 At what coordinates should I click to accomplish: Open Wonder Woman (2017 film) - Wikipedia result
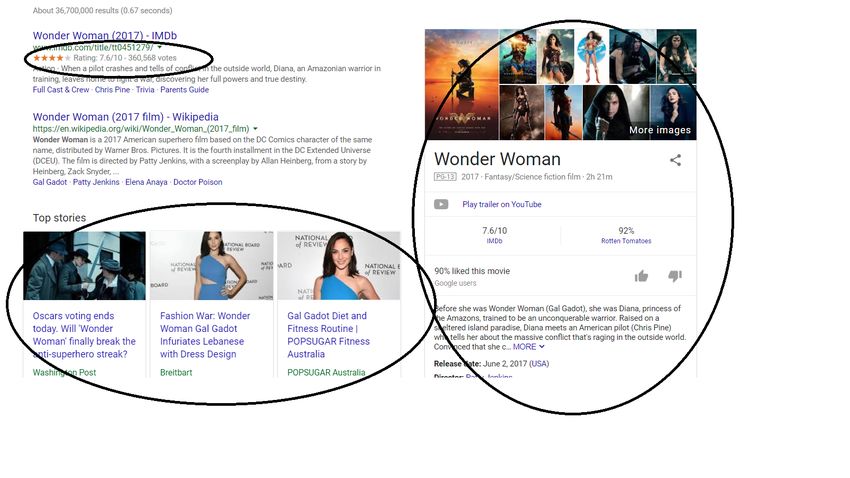point(125,117)
